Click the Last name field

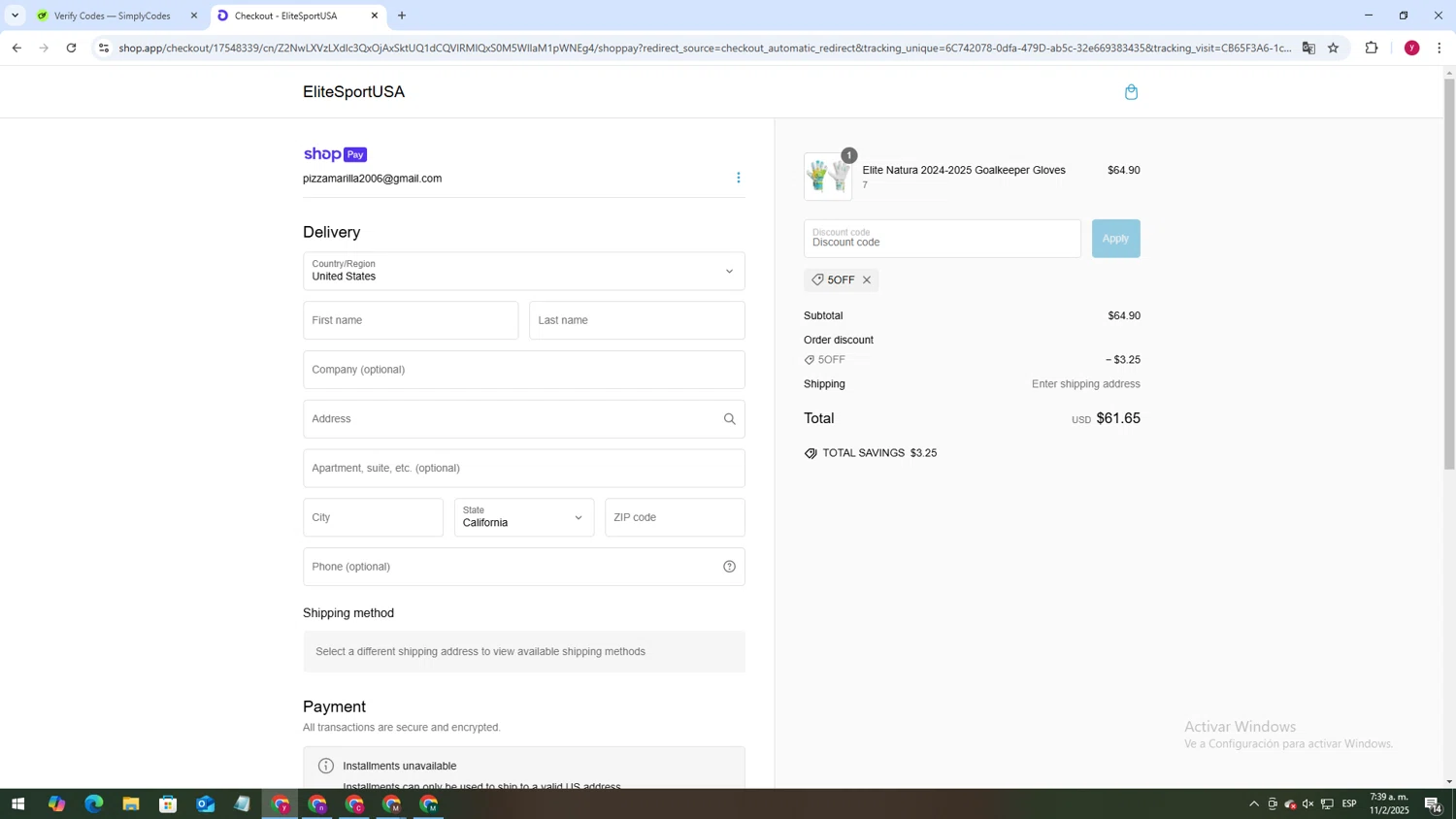tap(637, 320)
